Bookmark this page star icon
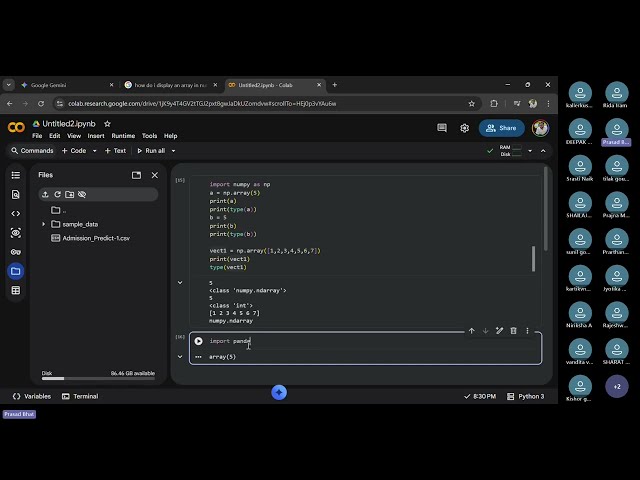The image size is (640, 480). pos(471,104)
